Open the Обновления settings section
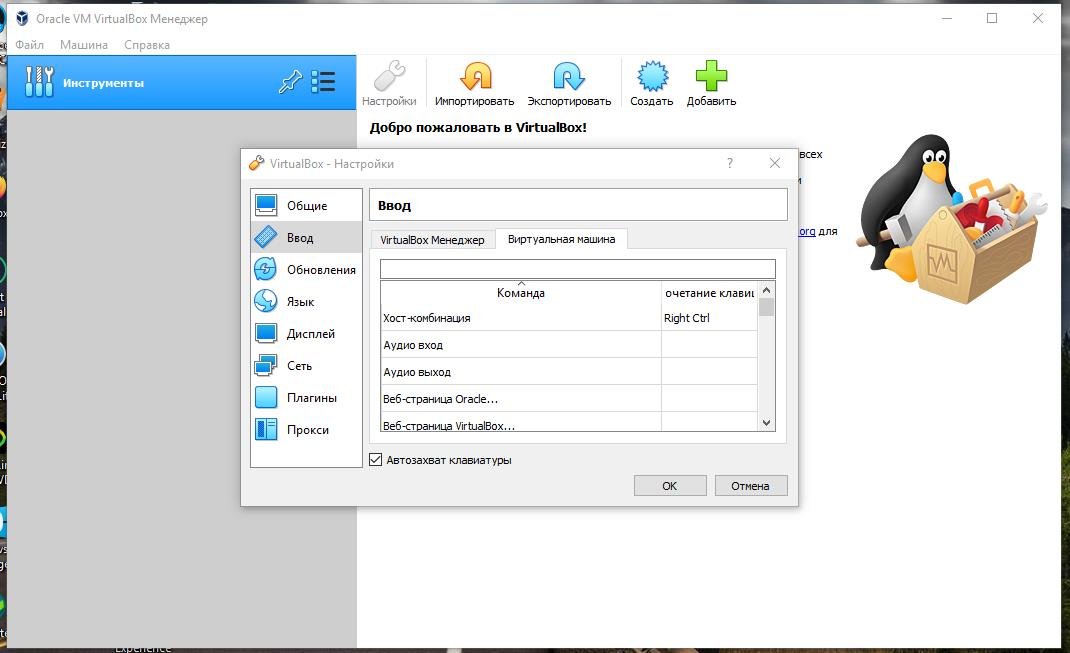Viewport: 1070px width, 653px height. [x=306, y=270]
